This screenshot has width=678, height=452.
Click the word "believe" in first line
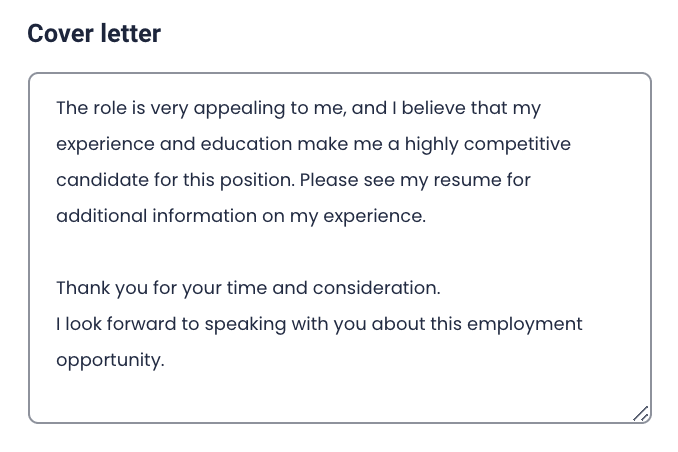433,108
